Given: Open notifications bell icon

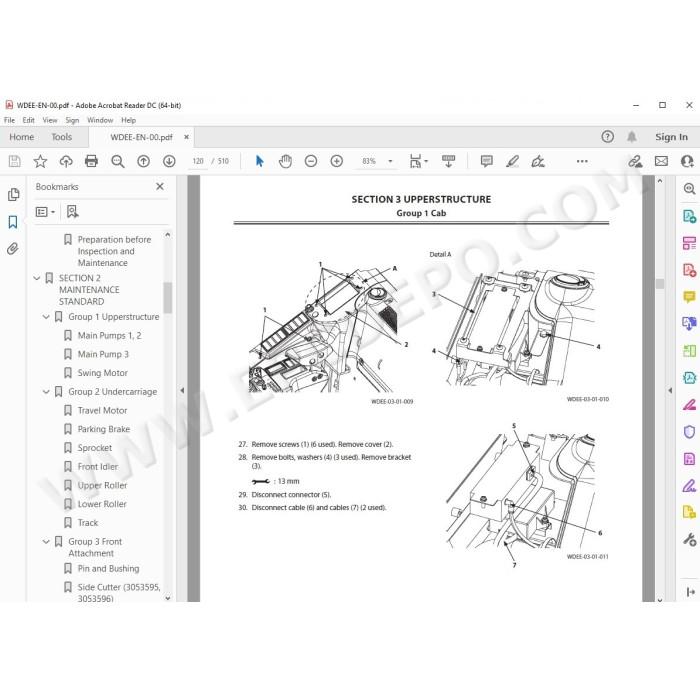Looking at the screenshot, I should pyautogui.click(x=632, y=137).
